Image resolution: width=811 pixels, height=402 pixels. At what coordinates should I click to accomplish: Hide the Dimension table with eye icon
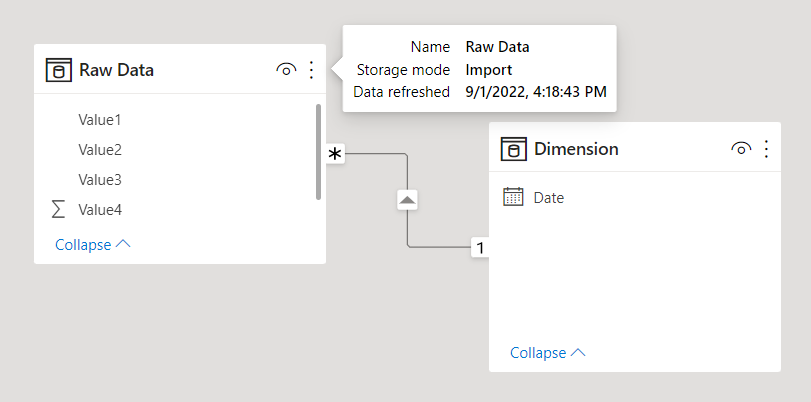tap(741, 149)
